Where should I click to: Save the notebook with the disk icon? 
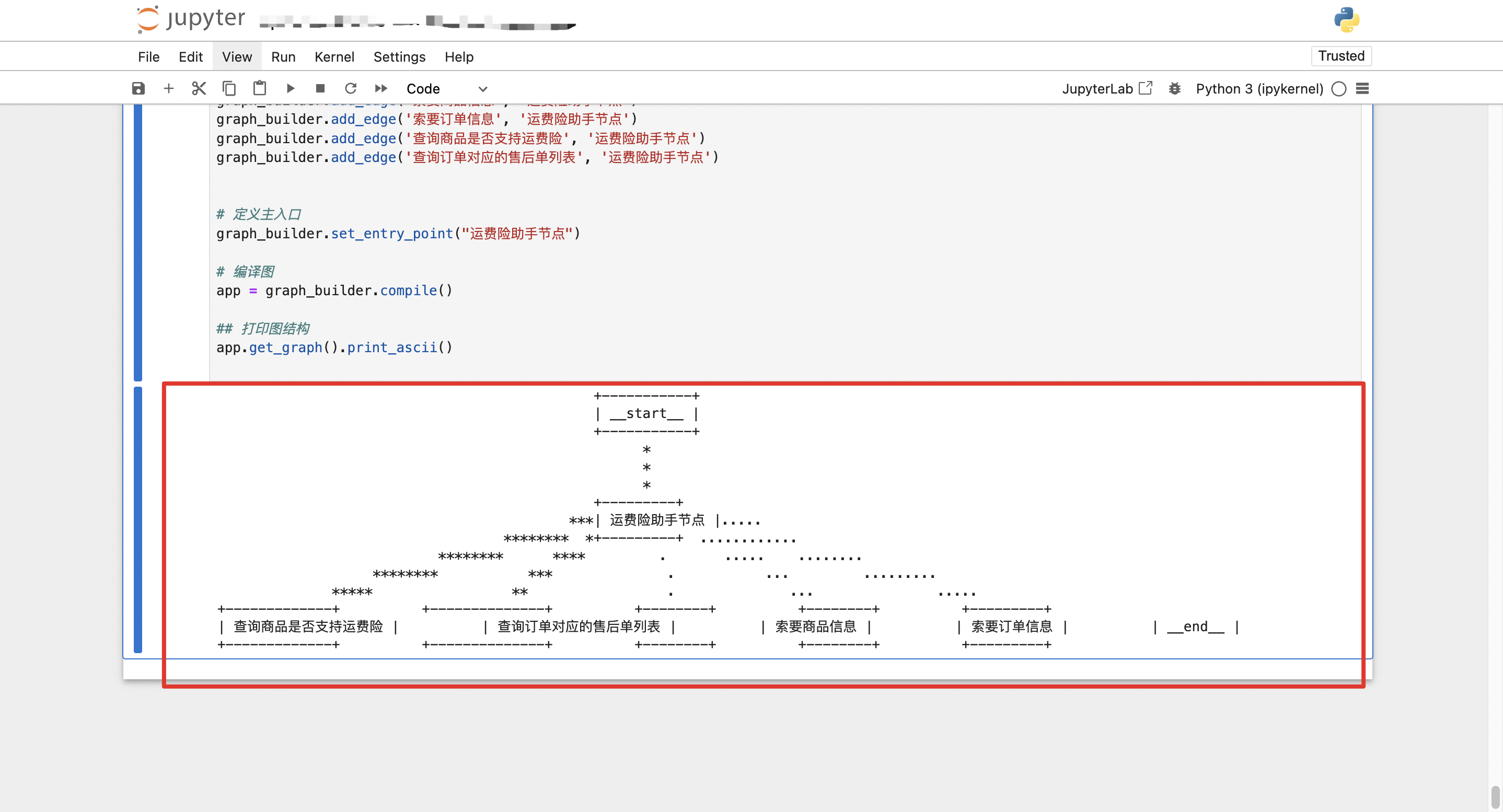[x=138, y=89]
